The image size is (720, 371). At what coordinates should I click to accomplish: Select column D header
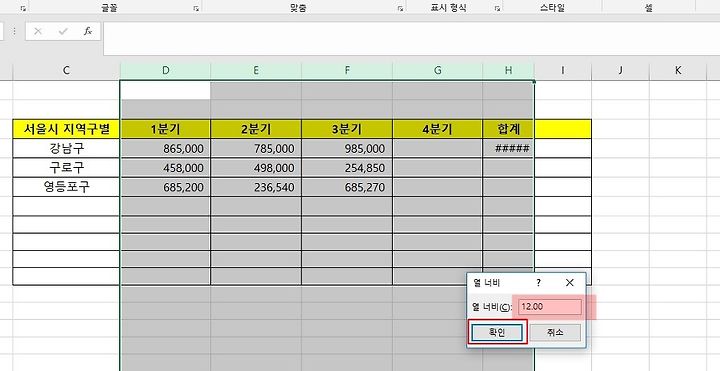click(165, 70)
